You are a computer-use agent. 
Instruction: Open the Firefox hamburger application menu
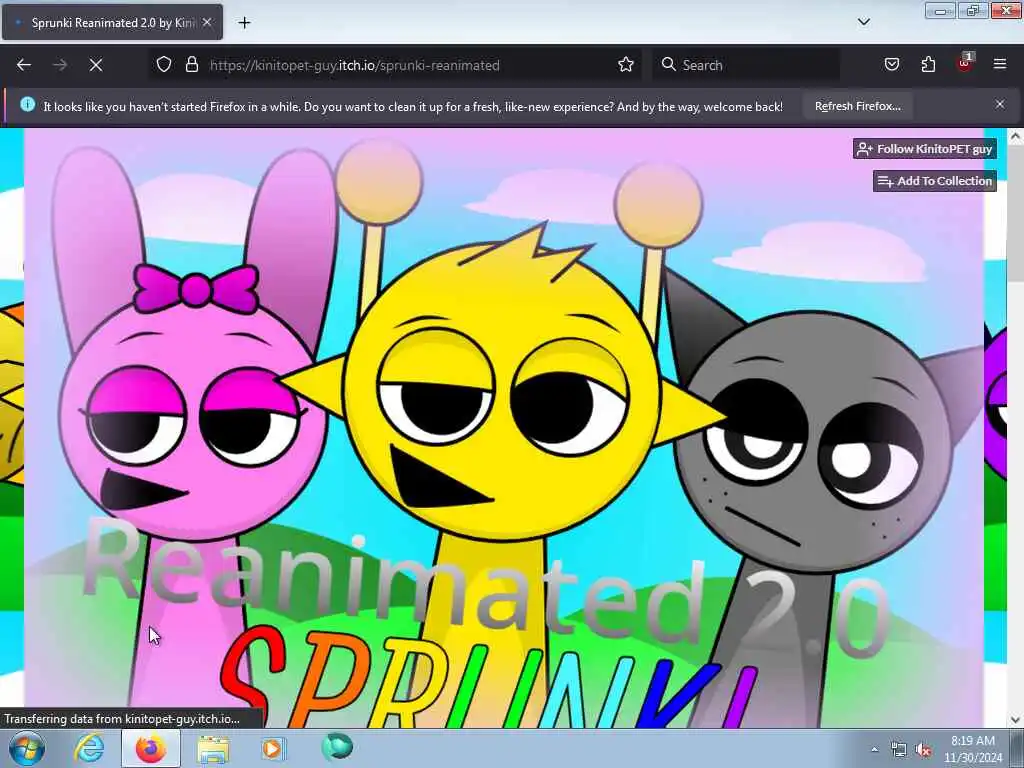(1000, 65)
